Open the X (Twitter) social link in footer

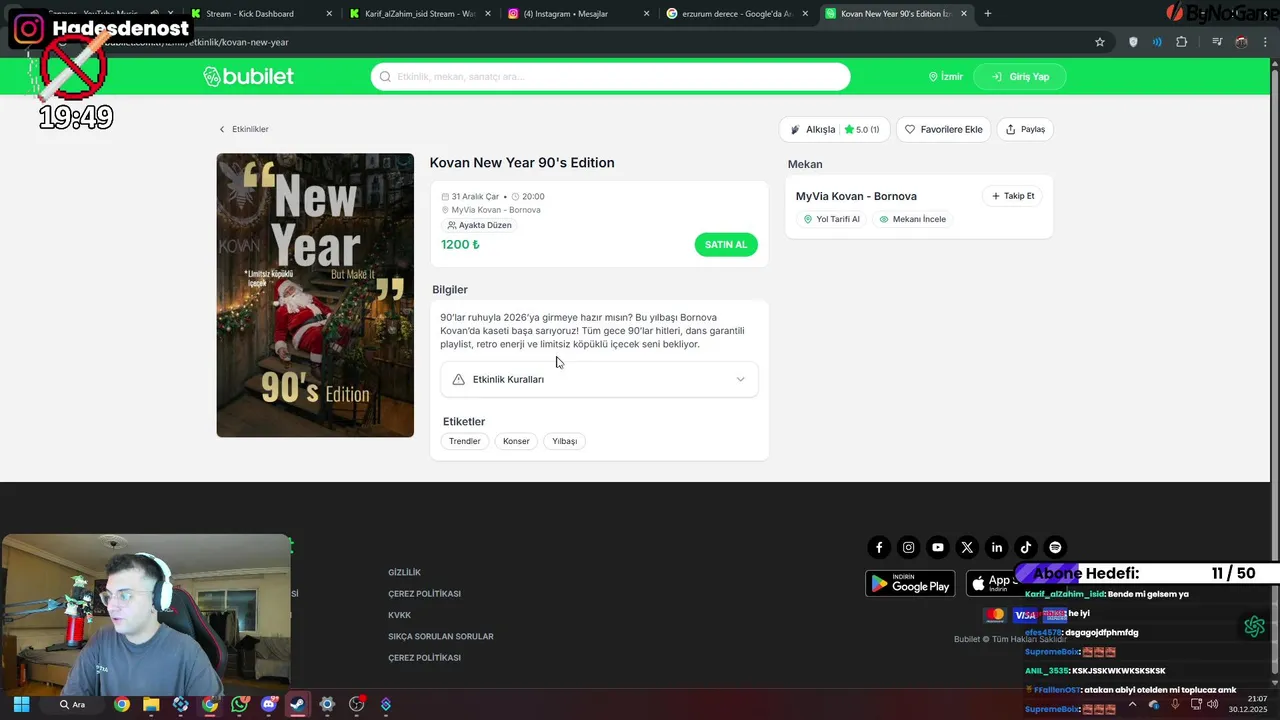(x=967, y=547)
